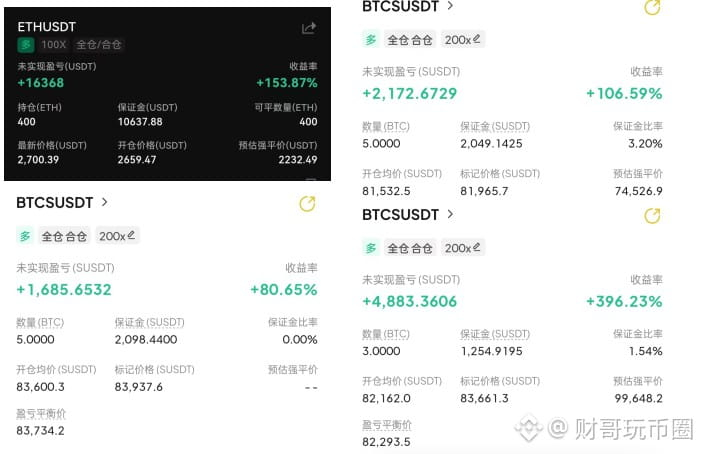Select the 100X leverage tag on ETHUSDT
The width and height of the screenshot is (701, 454).
tap(54, 45)
